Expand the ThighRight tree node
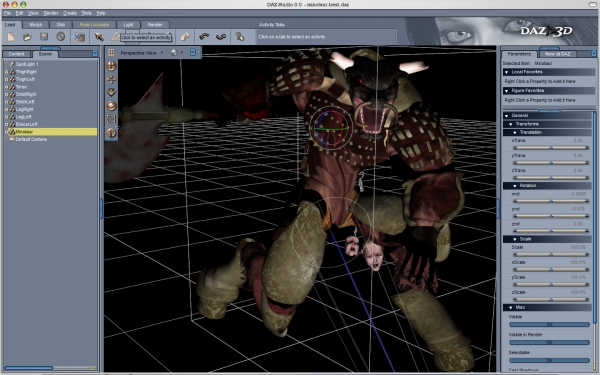 pyautogui.click(x=6, y=72)
